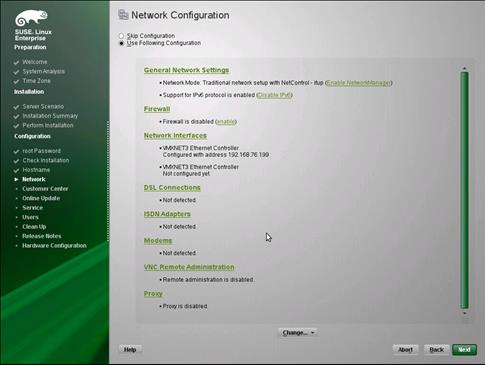
Task: Click the SUSE chameleon logo
Action: click(31, 18)
